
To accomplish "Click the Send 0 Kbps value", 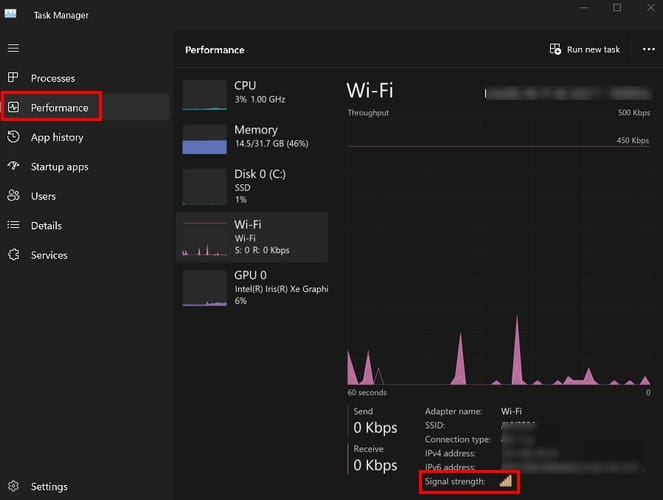I will pos(375,428).
